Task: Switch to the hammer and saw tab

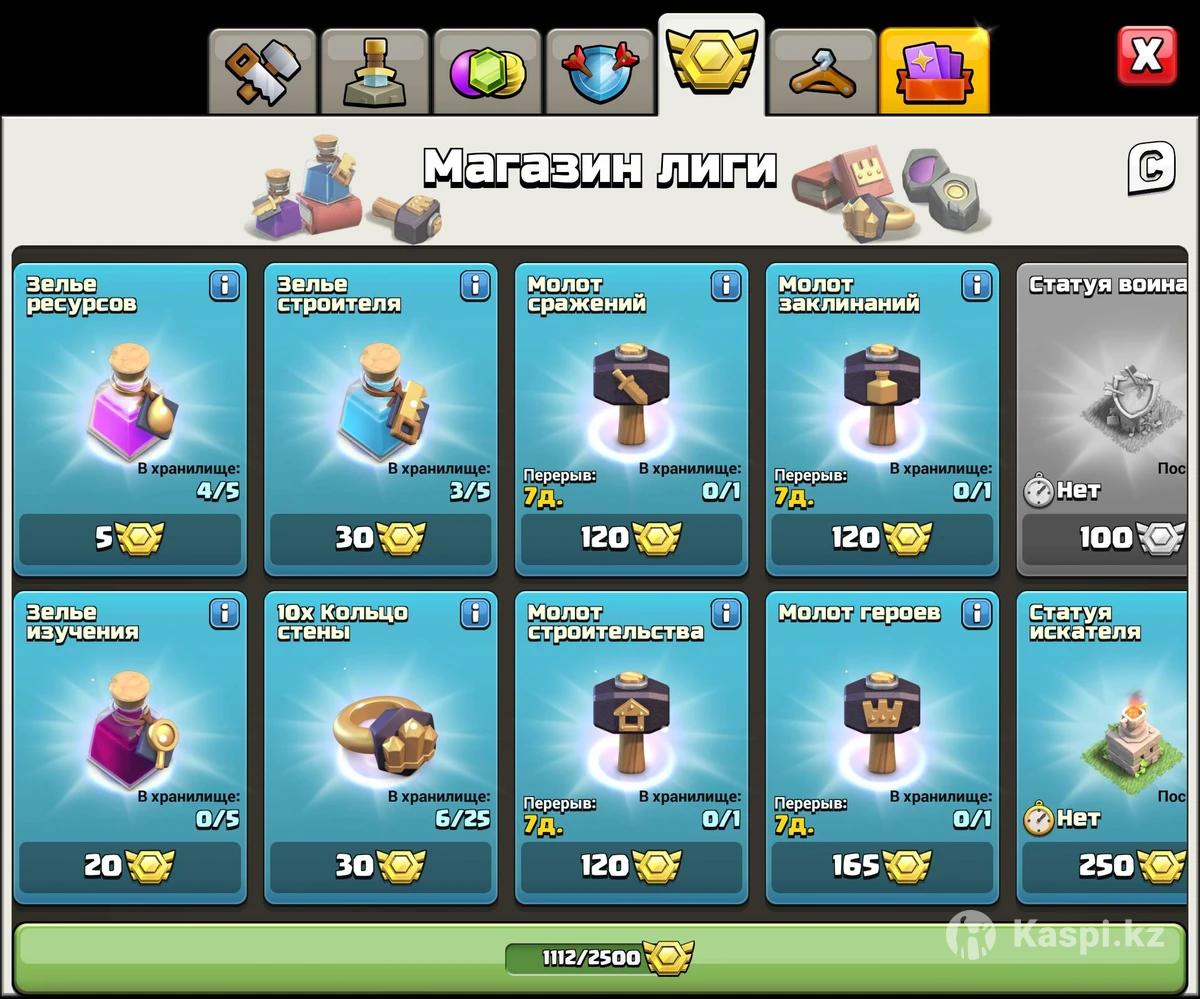Action: pyautogui.click(x=262, y=72)
